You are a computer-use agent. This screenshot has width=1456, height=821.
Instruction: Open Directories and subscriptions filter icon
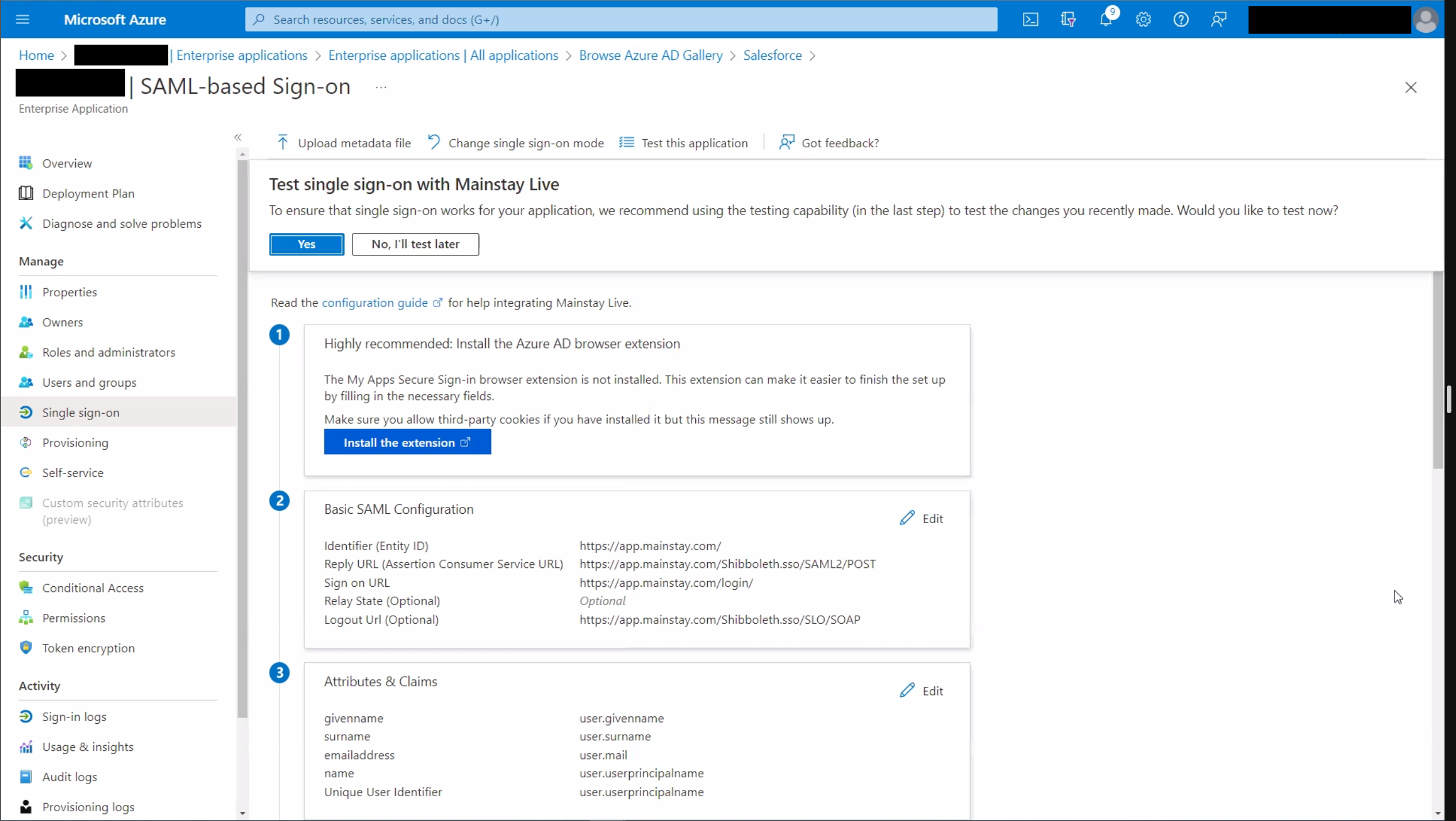tap(1068, 20)
